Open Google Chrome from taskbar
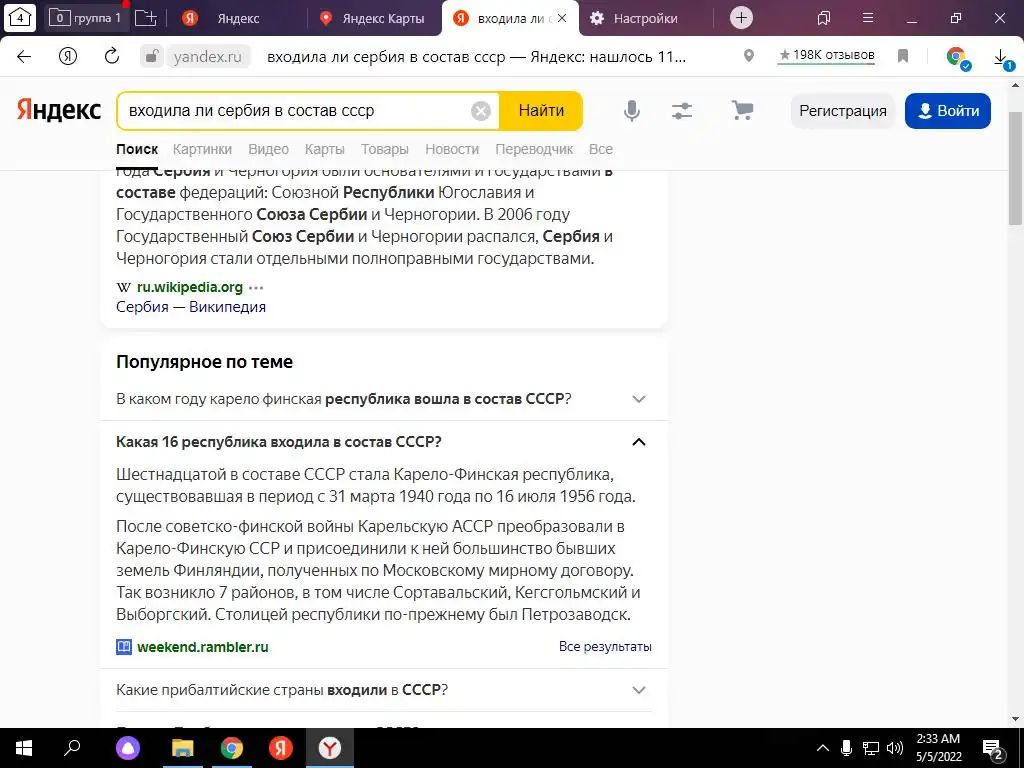This screenshot has width=1024, height=768. coord(232,748)
